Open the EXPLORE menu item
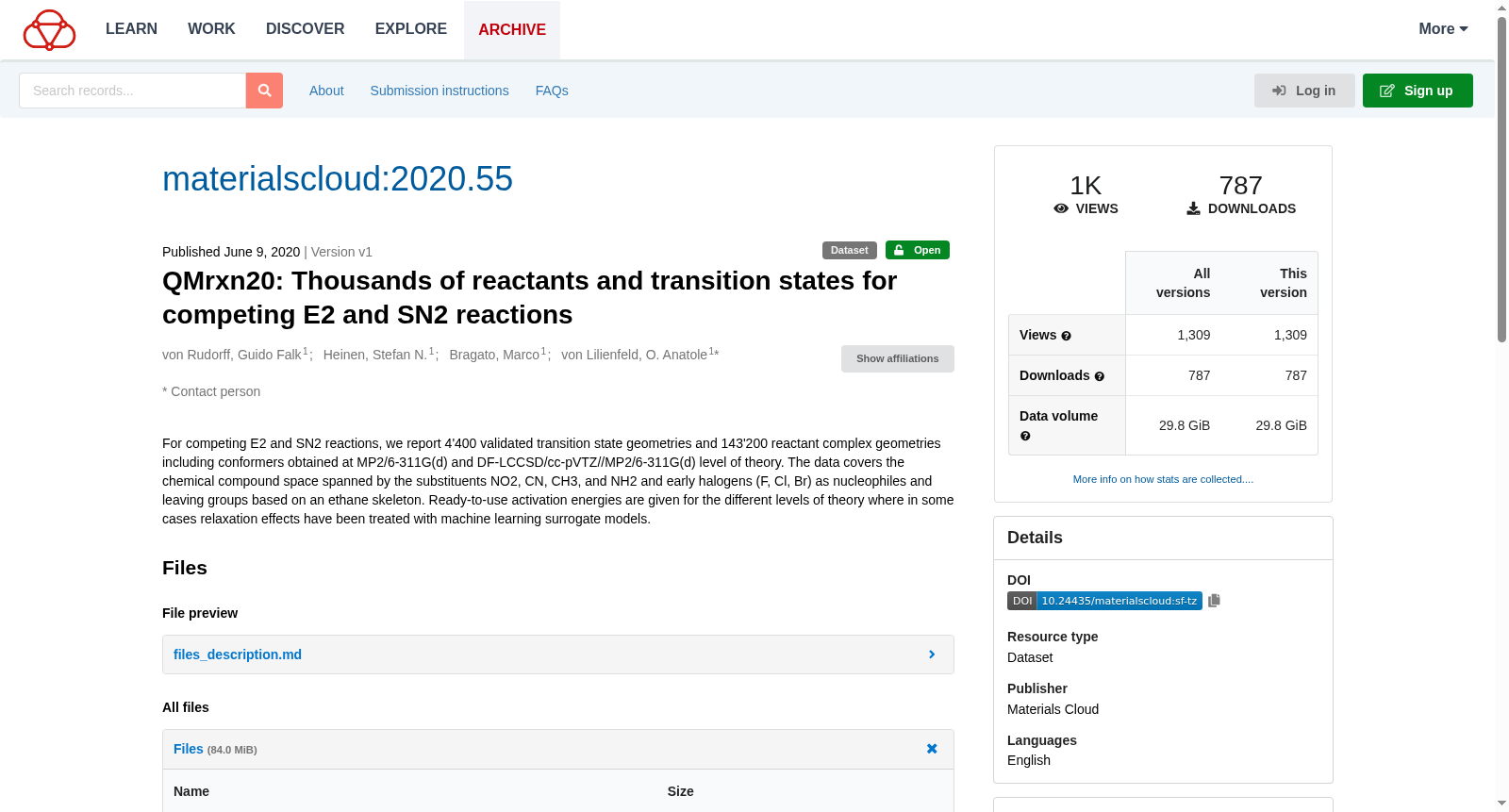 410,29
